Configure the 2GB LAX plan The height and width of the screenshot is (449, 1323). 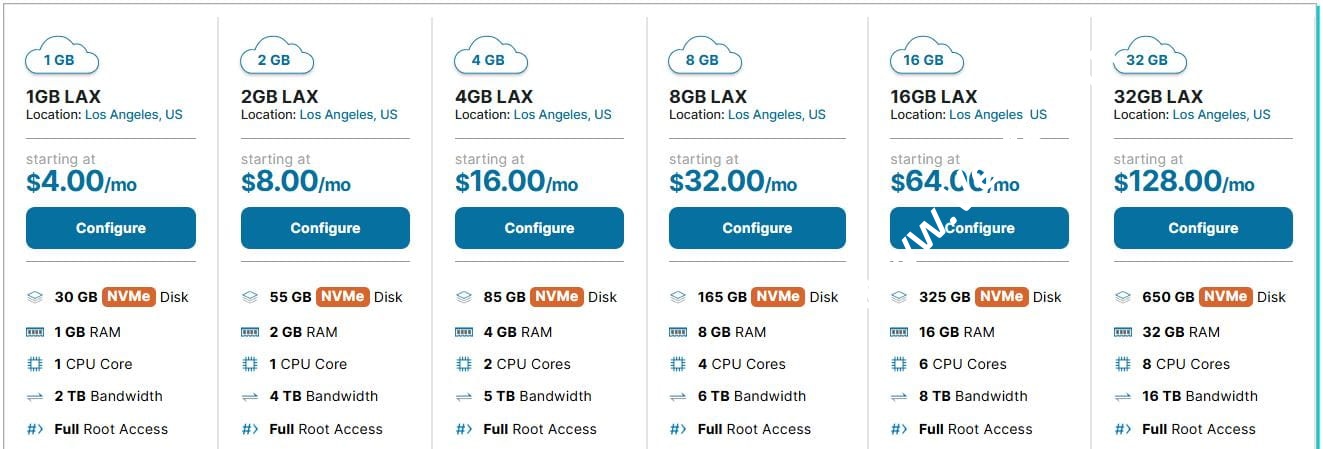[x=325, y=228]
